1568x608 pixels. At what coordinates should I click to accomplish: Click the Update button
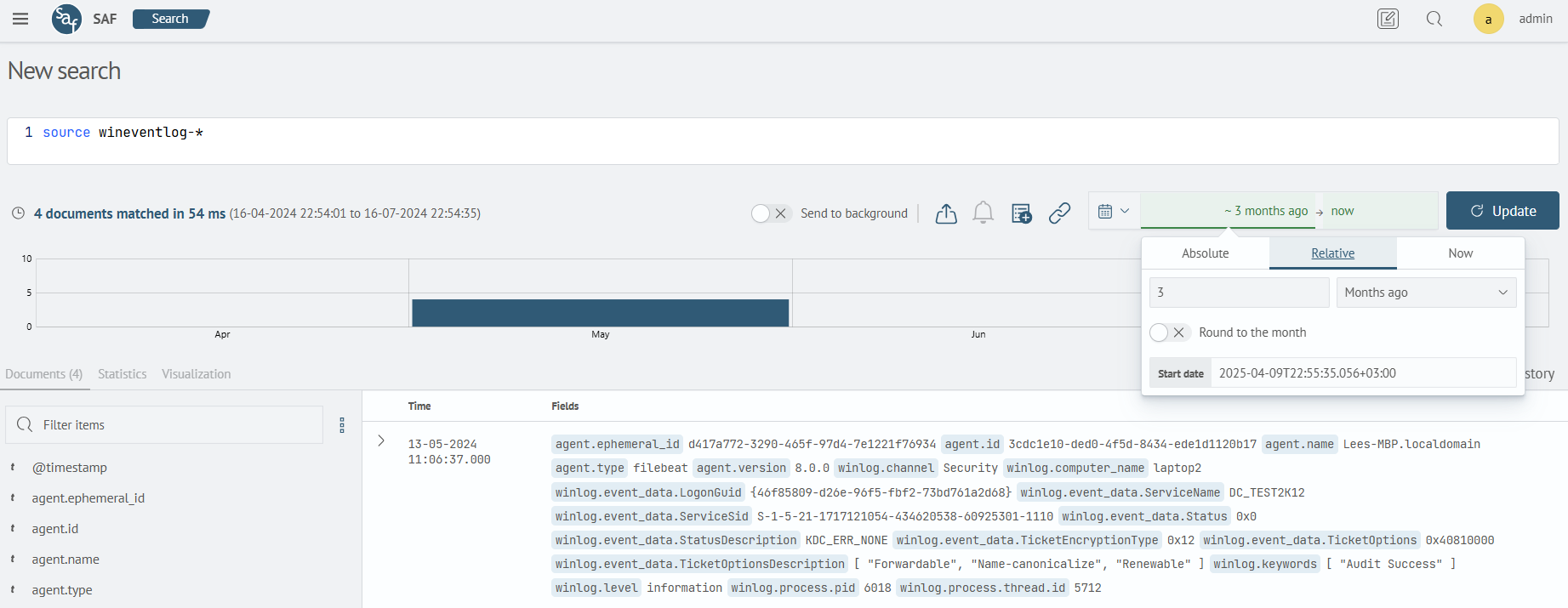1502,211
